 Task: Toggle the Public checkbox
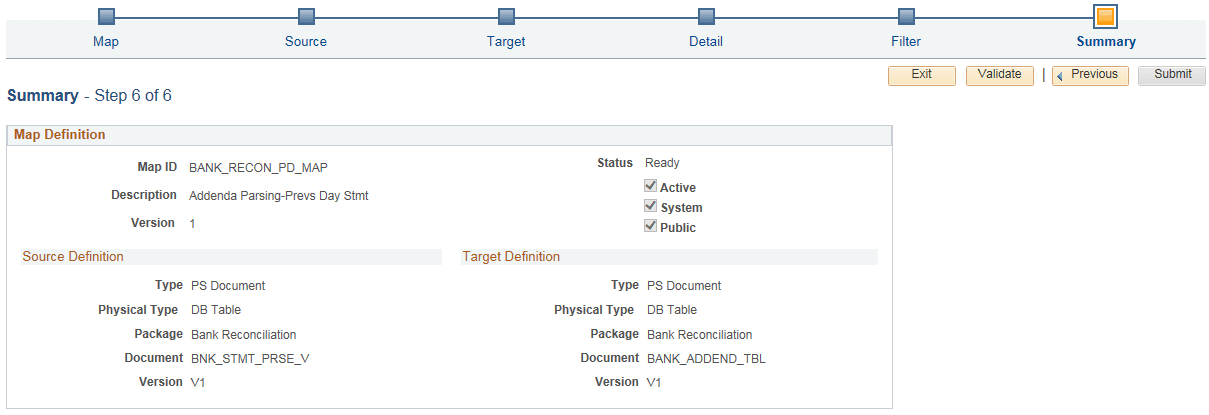[651, 226]
